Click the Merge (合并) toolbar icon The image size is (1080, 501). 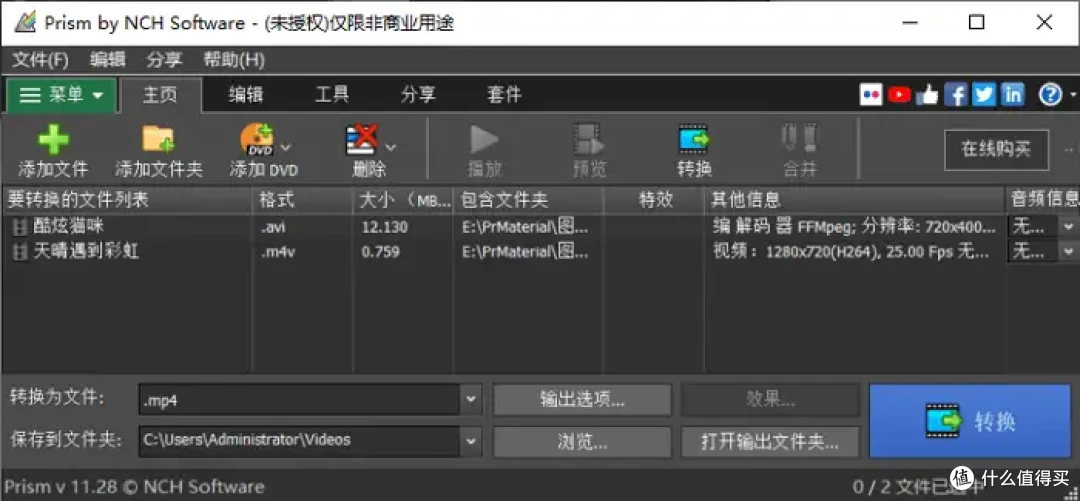[799, 139]
